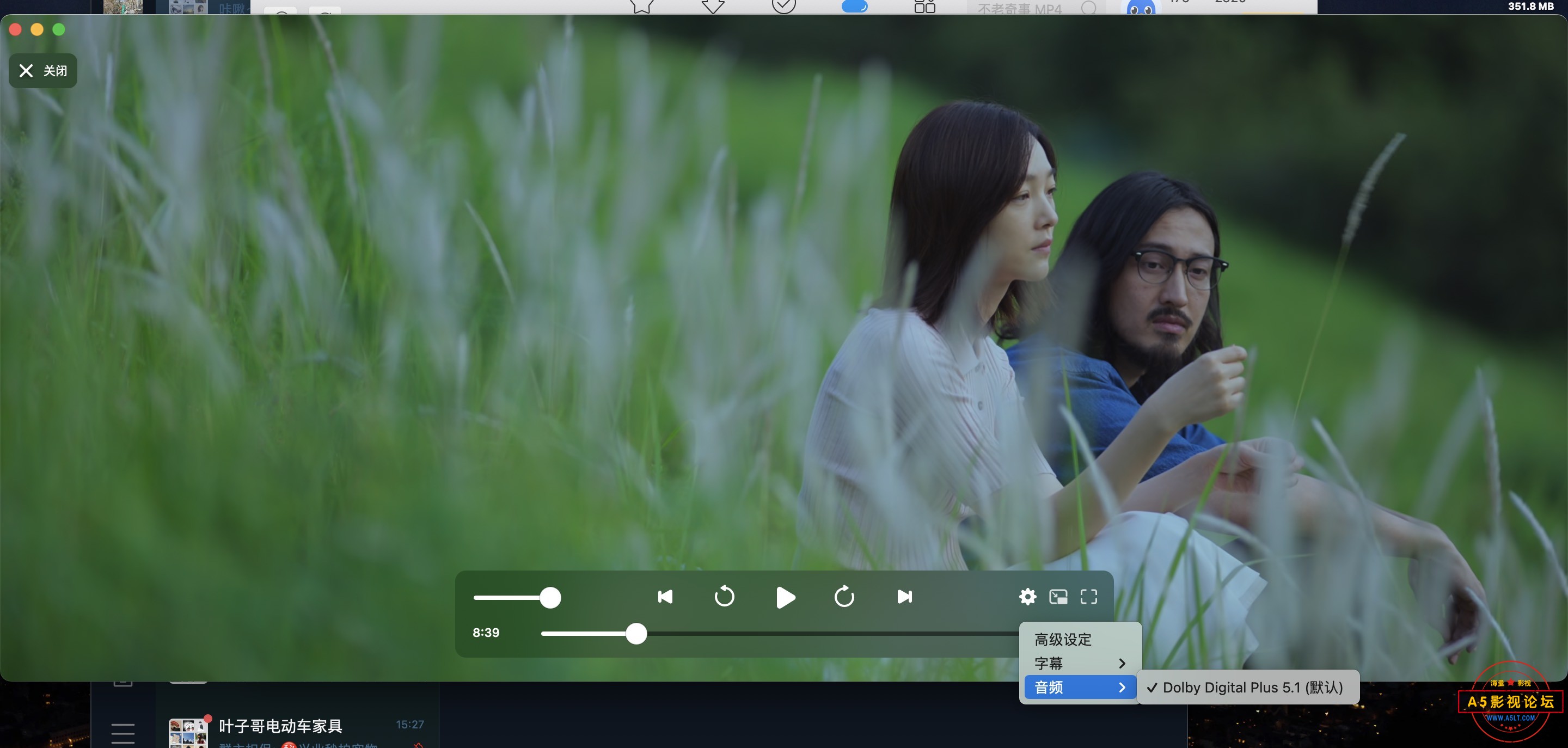
Task: Click the 8:39 elapsed time label
Action: point(486,633)
